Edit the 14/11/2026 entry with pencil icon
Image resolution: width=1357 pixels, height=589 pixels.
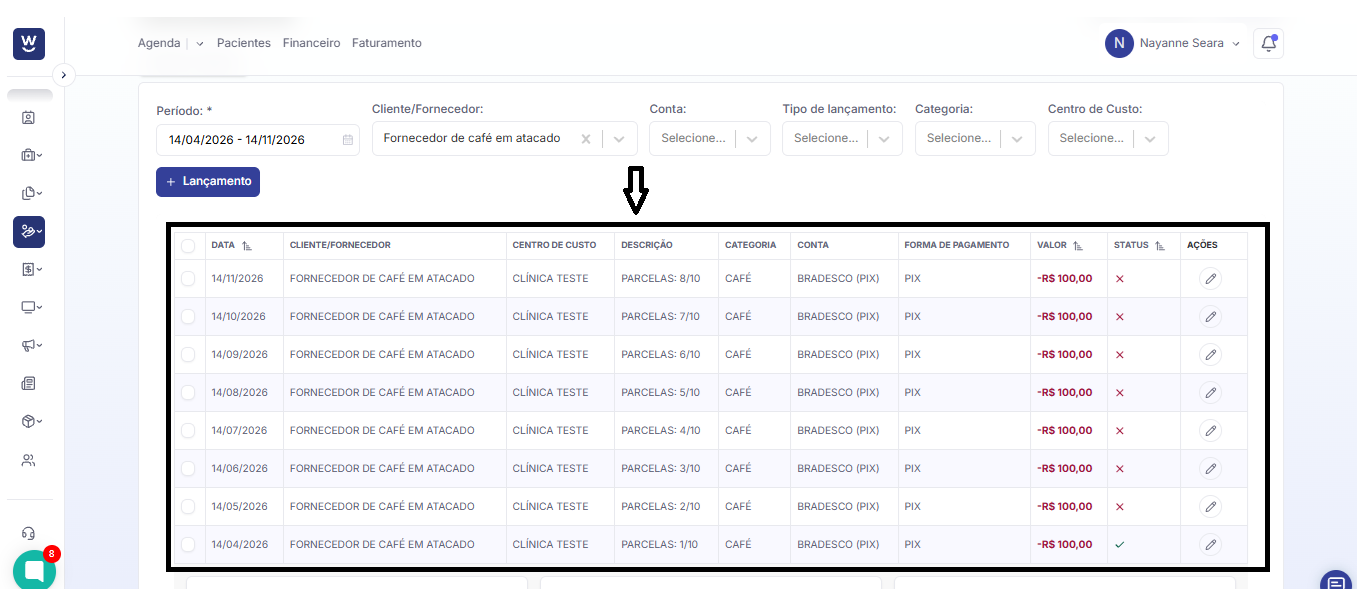1210,279
